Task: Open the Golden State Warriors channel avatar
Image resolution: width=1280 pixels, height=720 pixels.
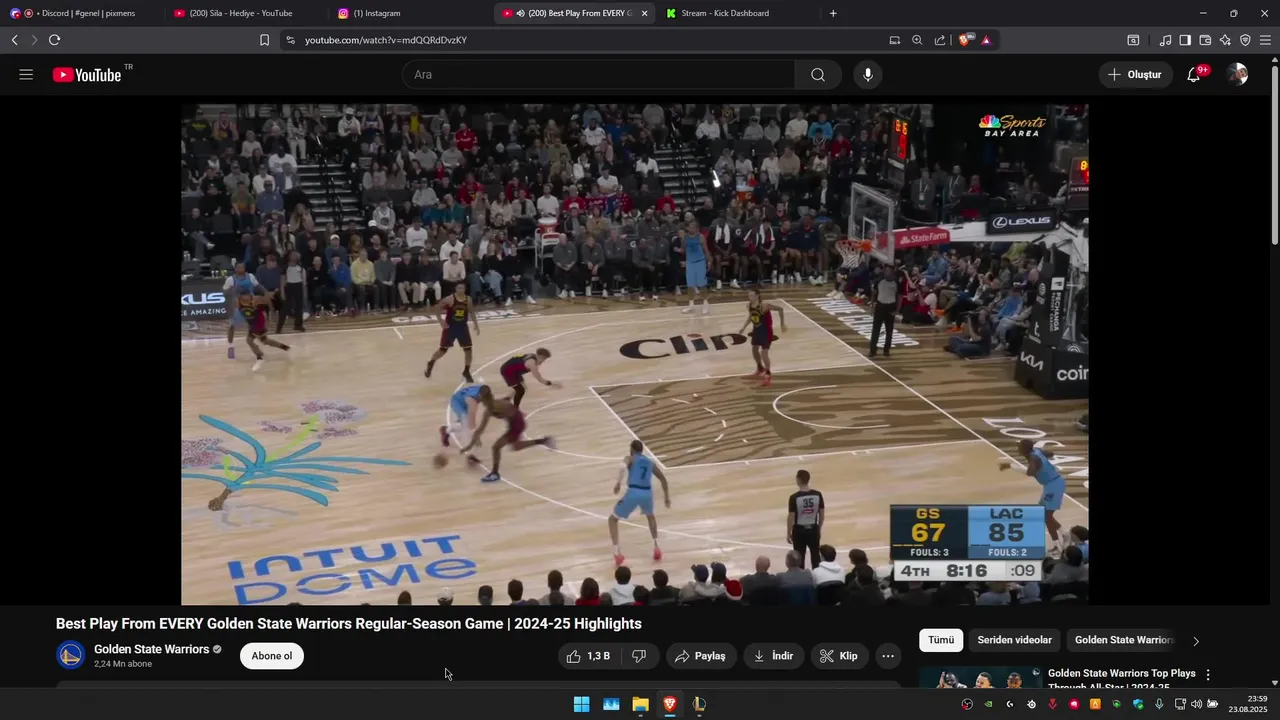Action: pos(71,656)
